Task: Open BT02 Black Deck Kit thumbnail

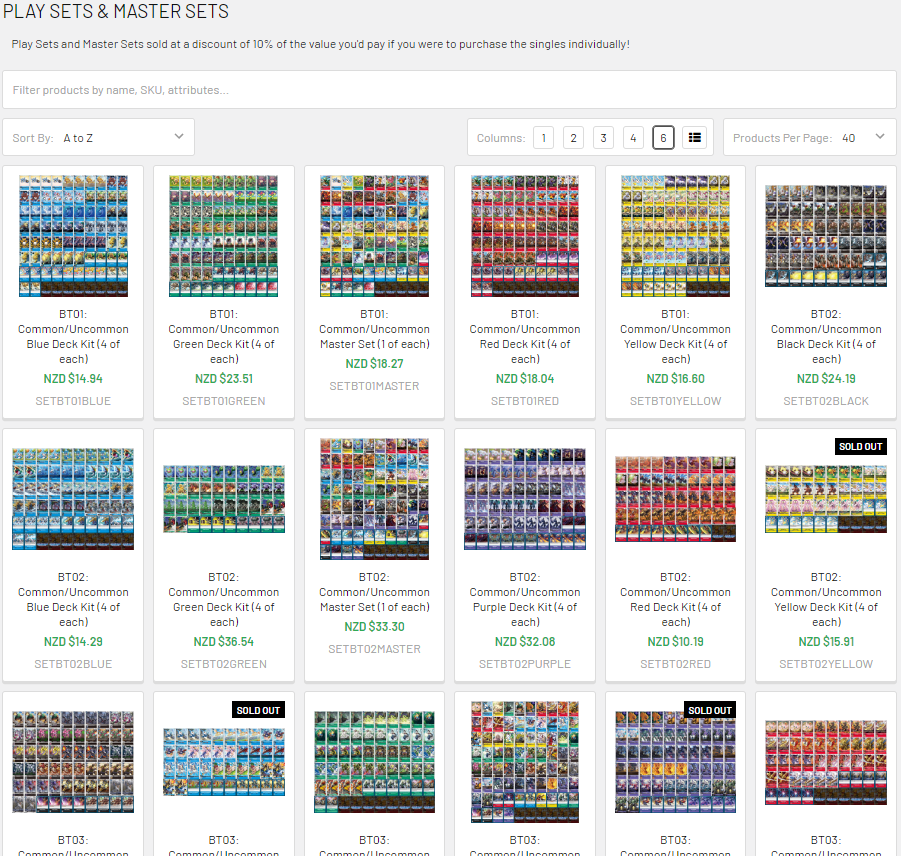Action: pos(826,236)
